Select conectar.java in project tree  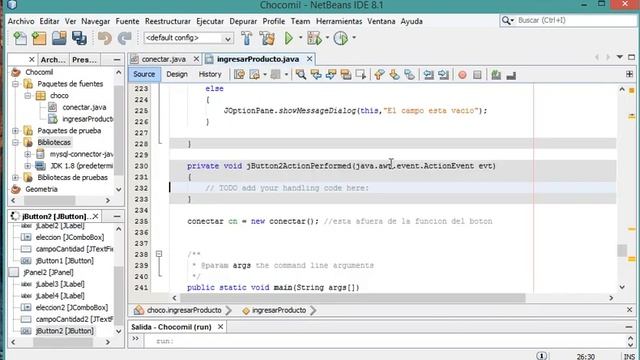84,107
